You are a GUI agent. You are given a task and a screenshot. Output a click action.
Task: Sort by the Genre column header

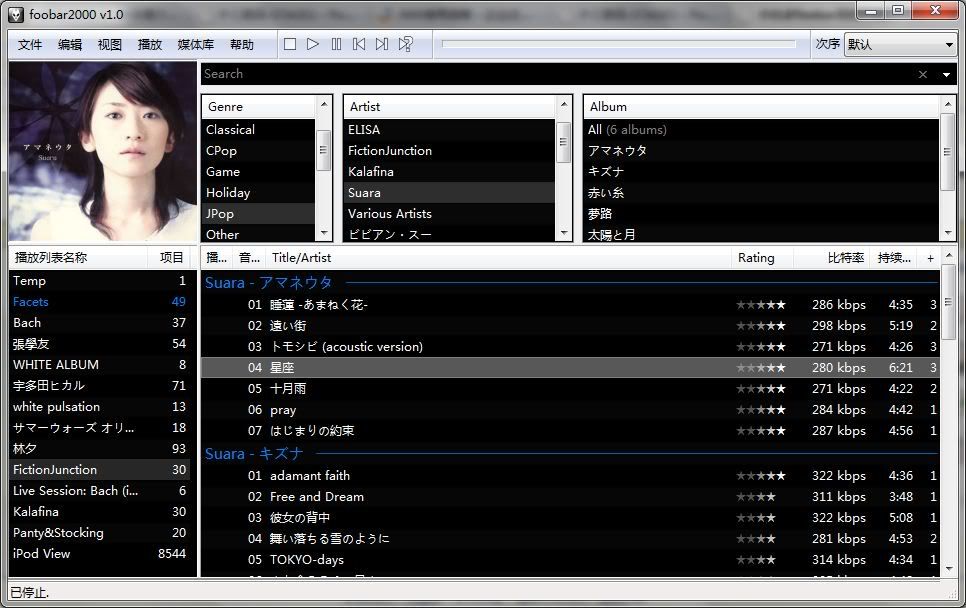click(259, 107)
